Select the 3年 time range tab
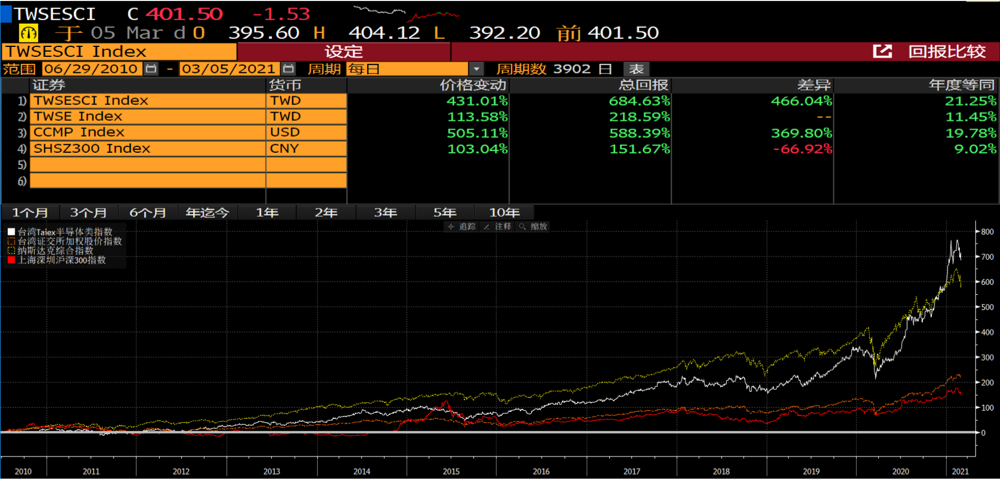Image resolution: width=1000 pixels, height=479 pixels. click(x=385, y=213)
